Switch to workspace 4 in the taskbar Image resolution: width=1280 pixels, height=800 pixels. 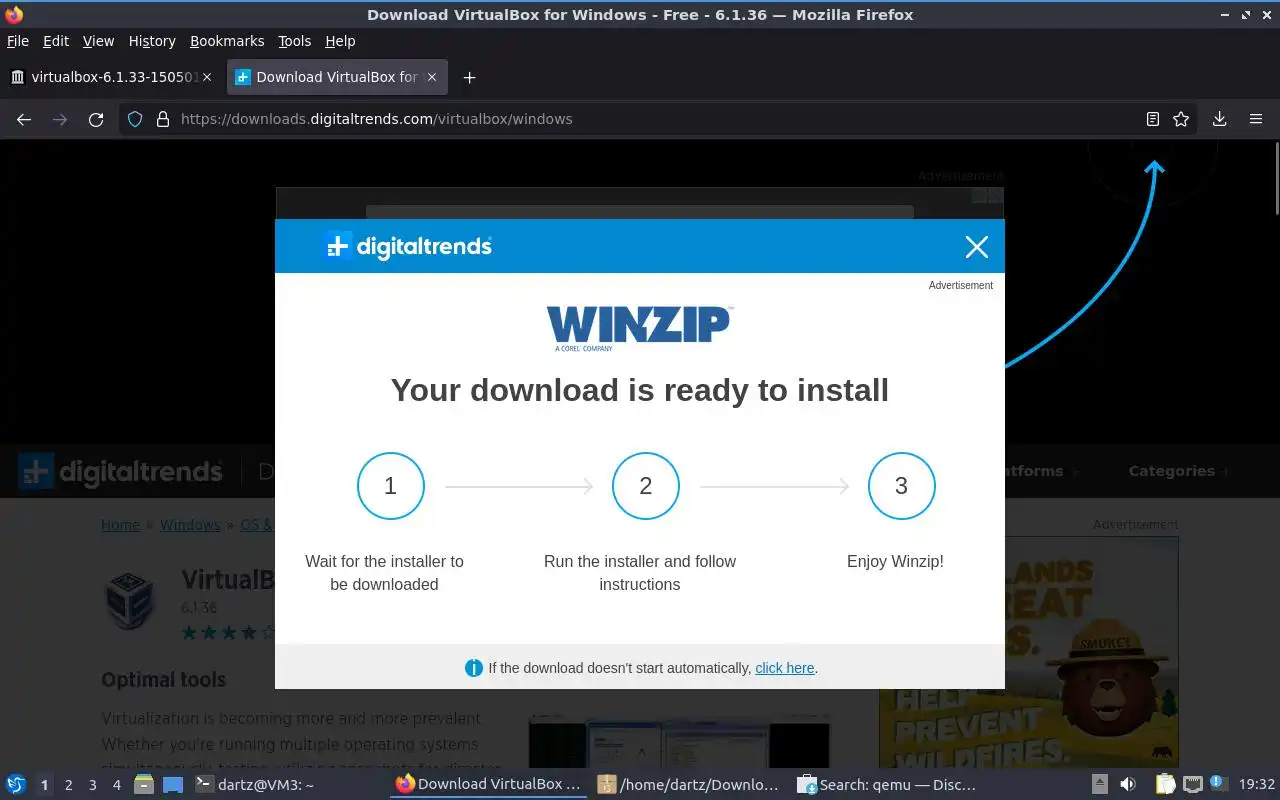point(116,785)
